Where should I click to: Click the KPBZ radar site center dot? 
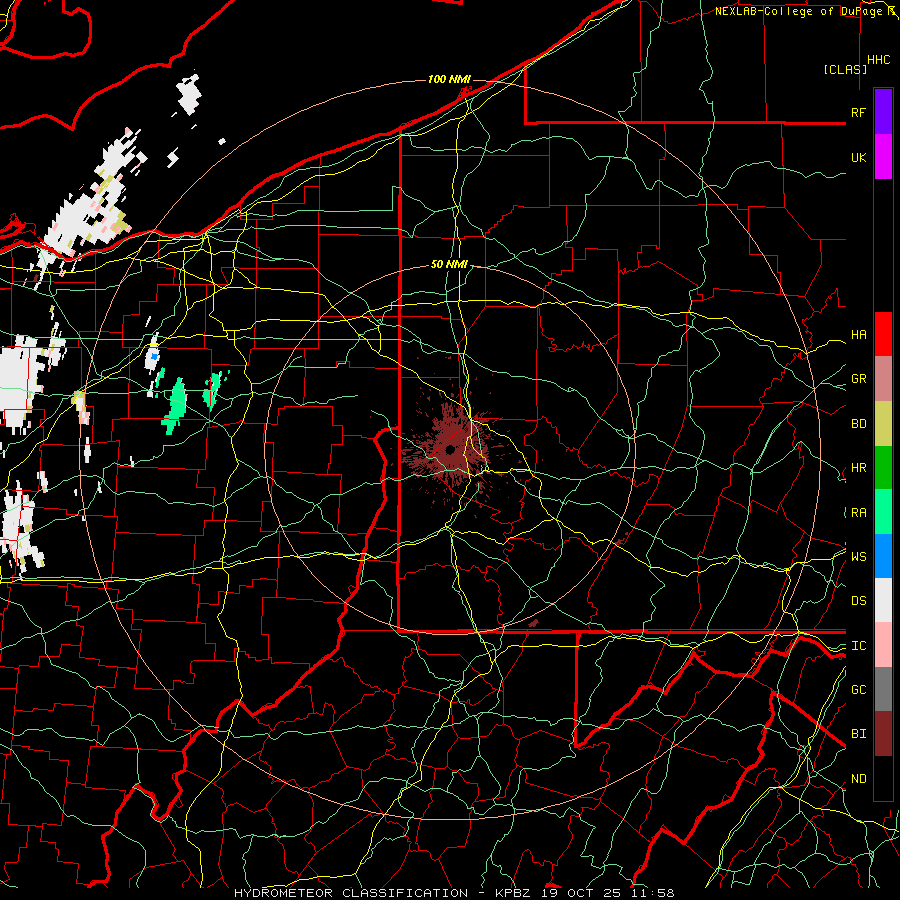(x=450, y=449)
